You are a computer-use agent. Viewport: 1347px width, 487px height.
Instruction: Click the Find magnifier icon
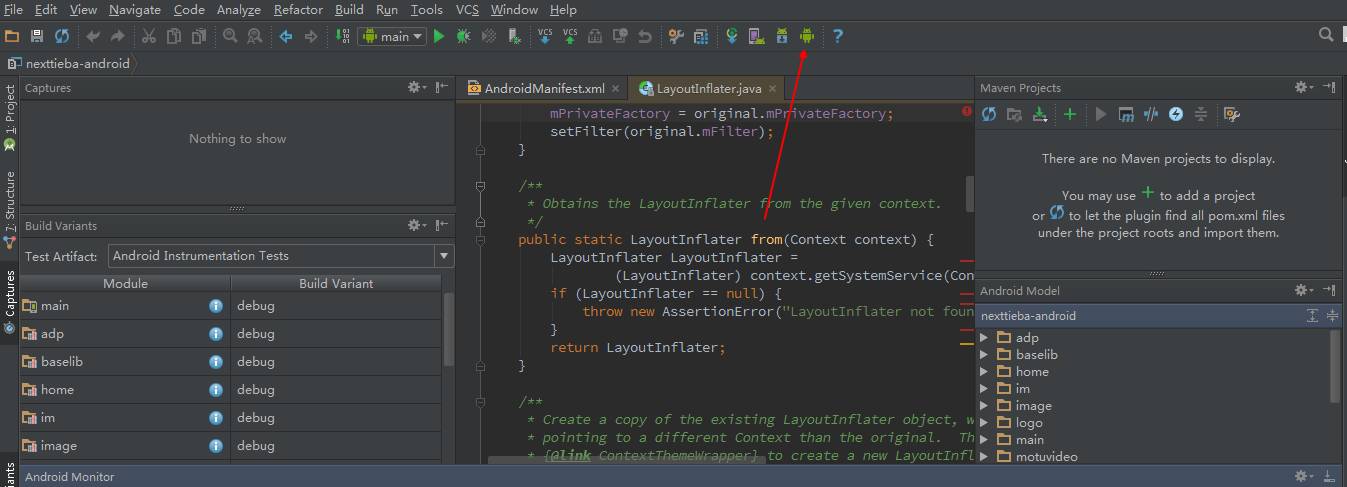pos(230,36)
